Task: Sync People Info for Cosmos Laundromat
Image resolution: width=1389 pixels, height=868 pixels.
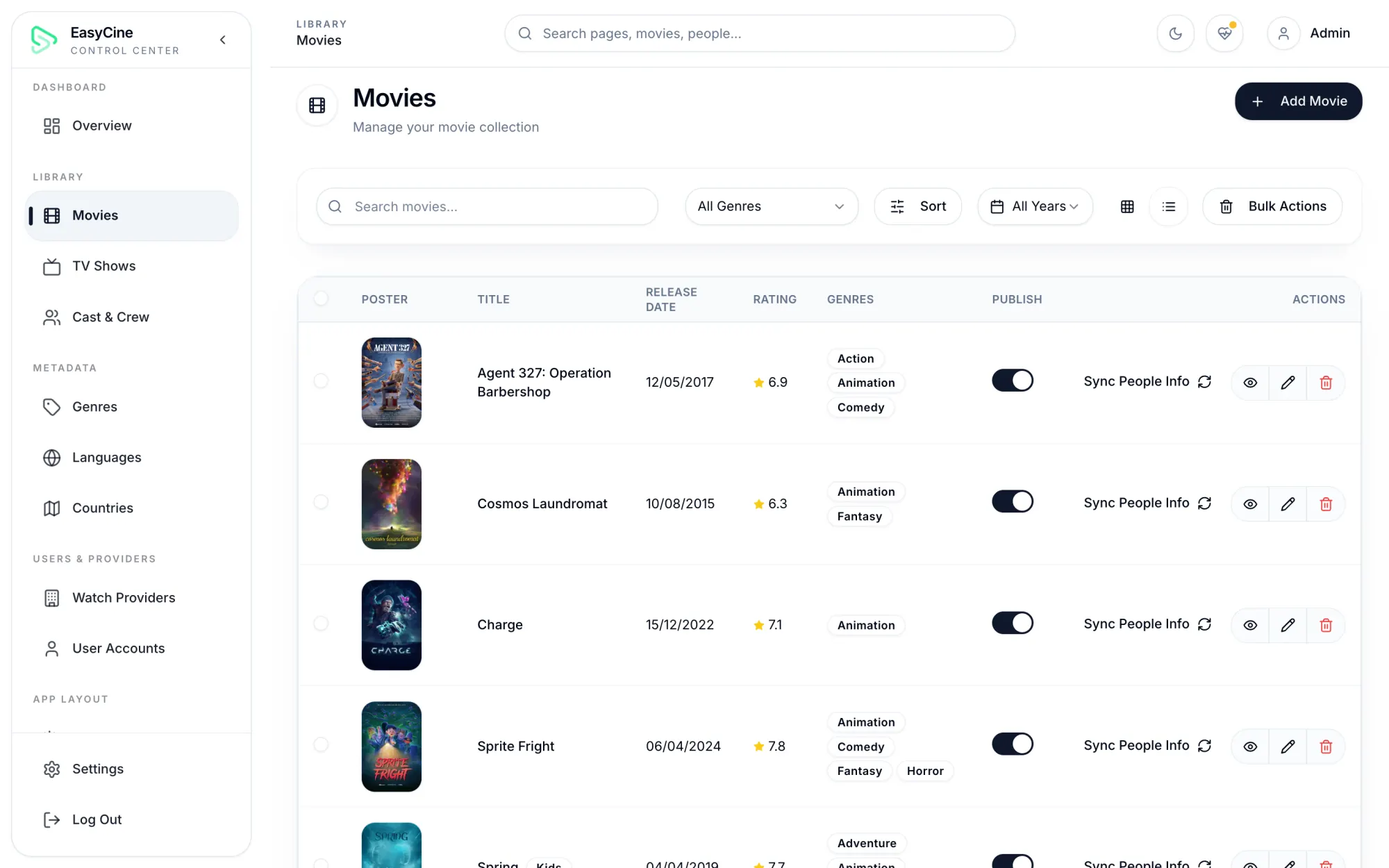Action: click(x=1147, y=503)
